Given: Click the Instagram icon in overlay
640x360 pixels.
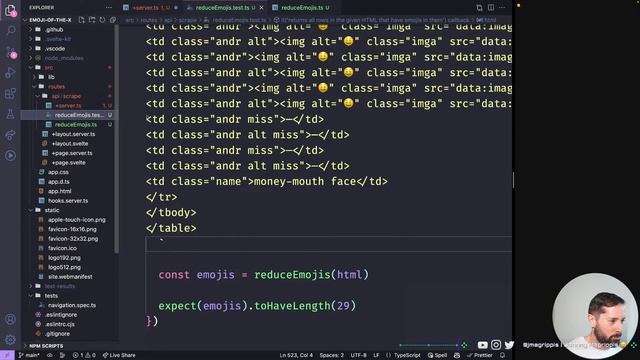Looking at the screenshot, I should click(x=496, y=345).
